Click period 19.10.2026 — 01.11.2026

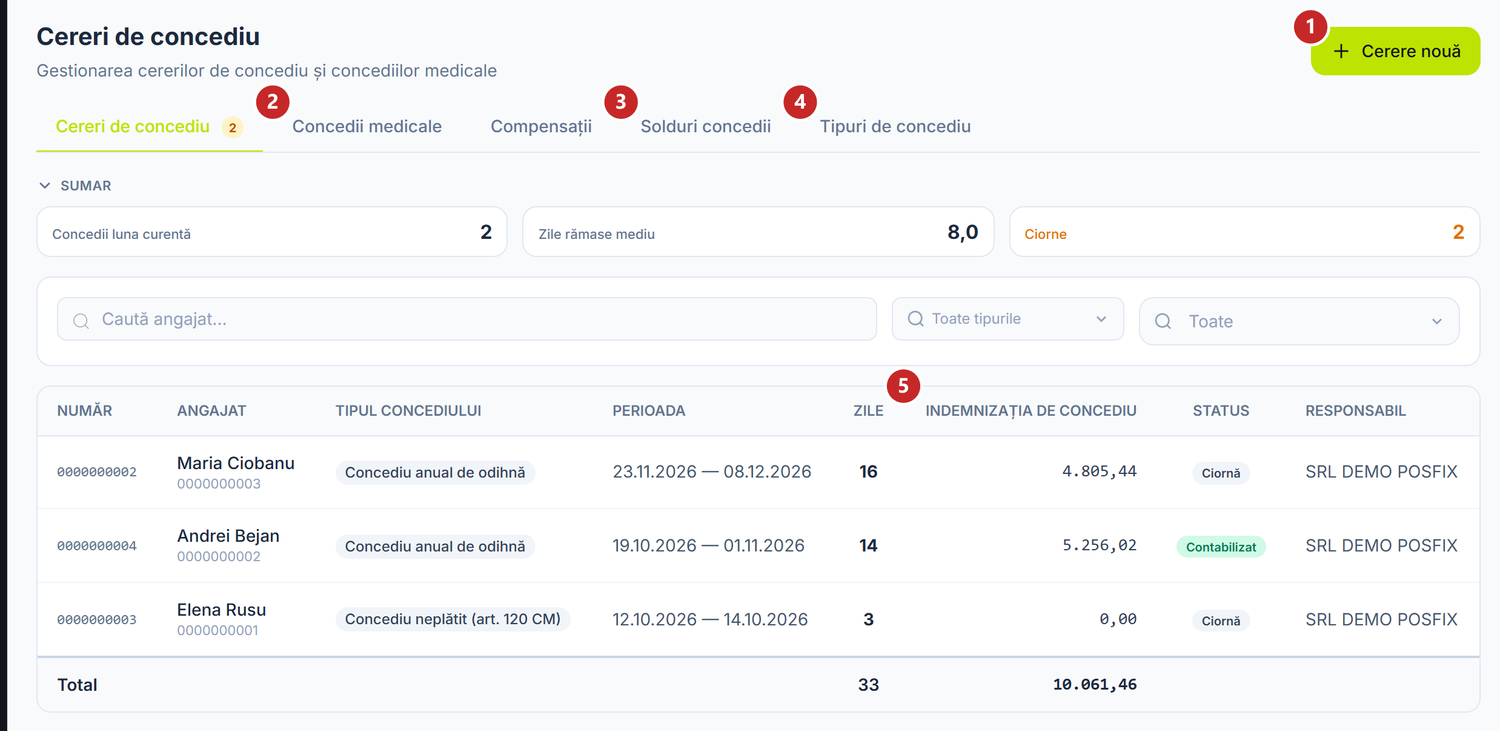[x=709, y=546]
